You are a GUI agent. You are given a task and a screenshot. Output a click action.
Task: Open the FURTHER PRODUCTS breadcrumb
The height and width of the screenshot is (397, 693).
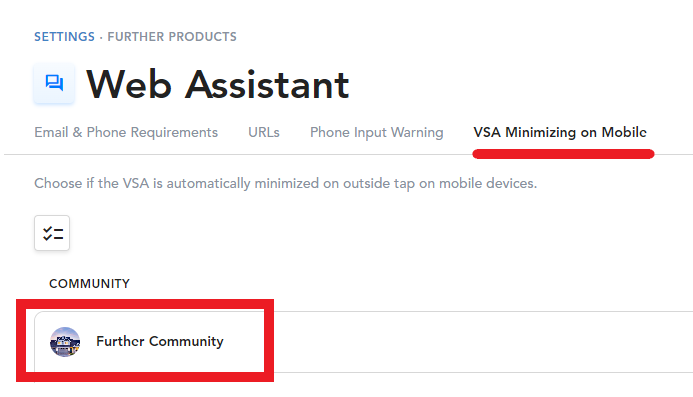click(x=172, y=37)
